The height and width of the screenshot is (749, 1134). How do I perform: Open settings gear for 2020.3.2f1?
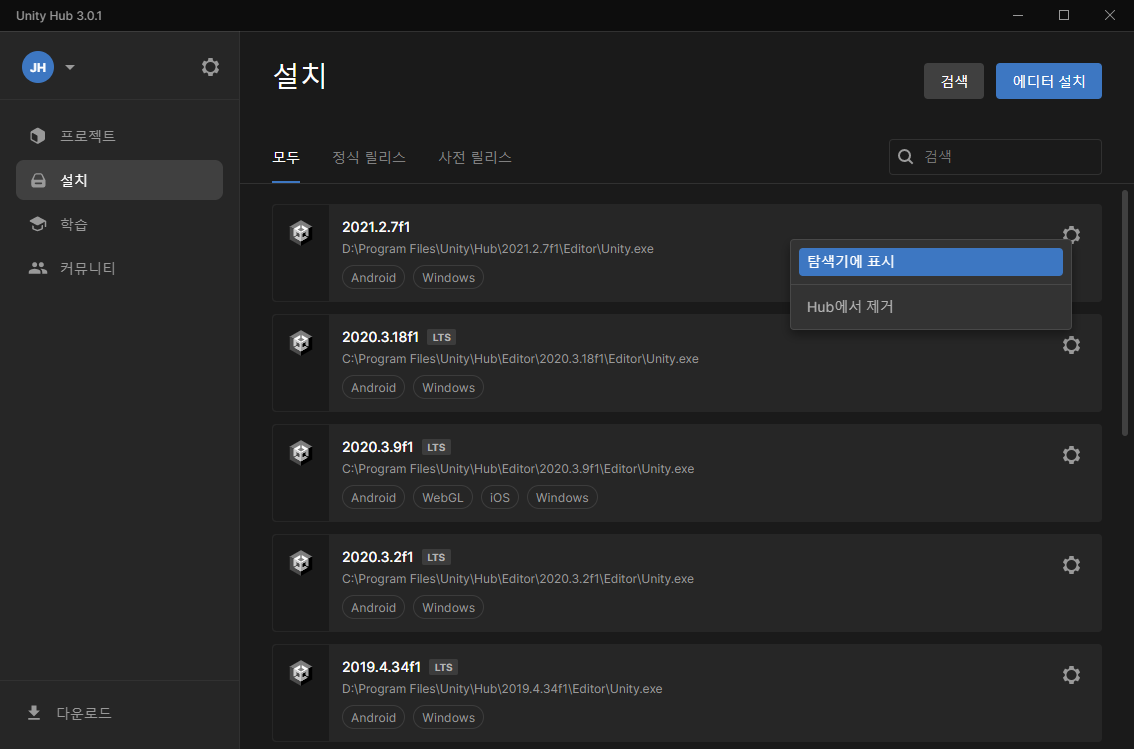1071,565
